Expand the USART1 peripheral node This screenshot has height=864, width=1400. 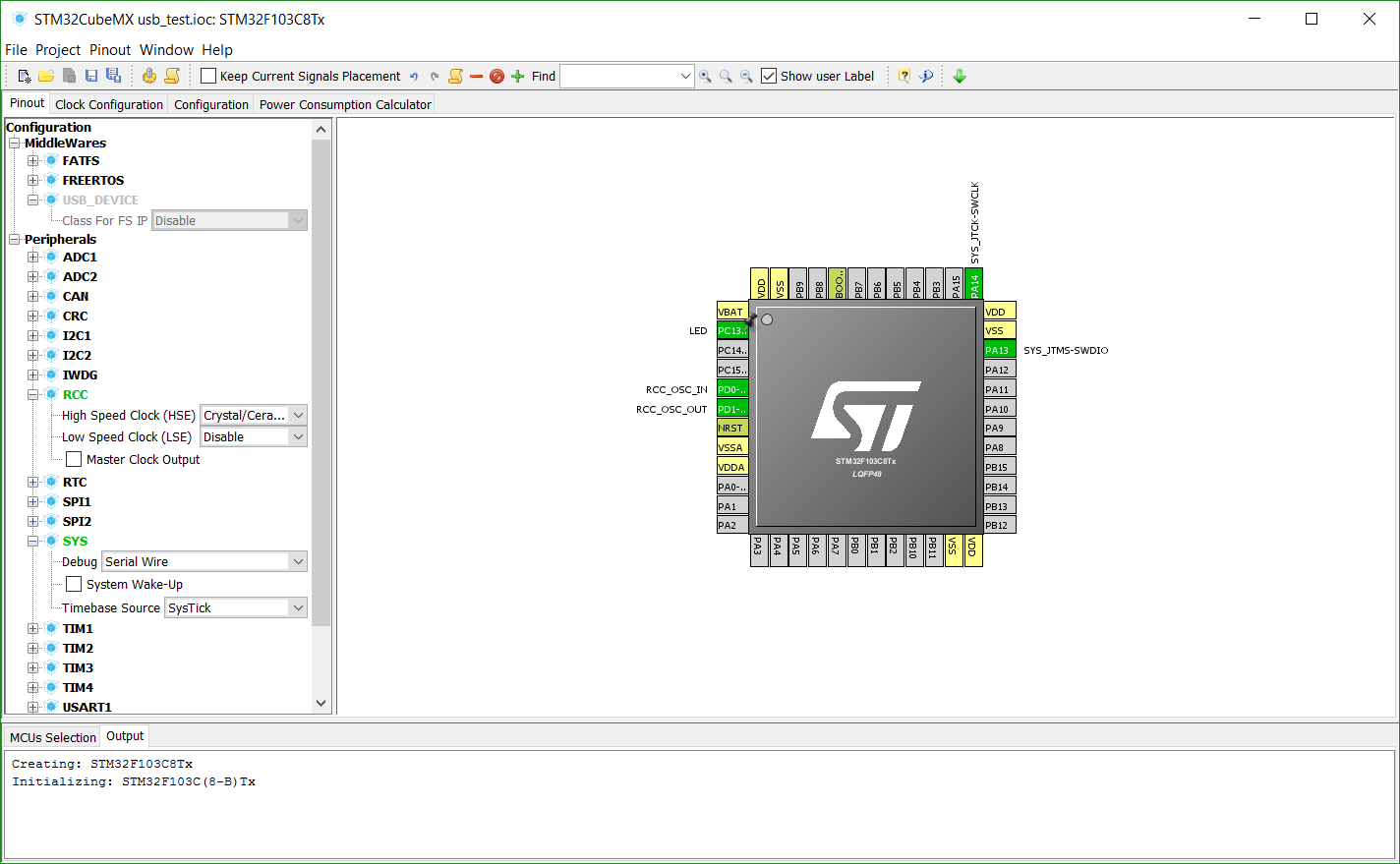coord(33,707)
